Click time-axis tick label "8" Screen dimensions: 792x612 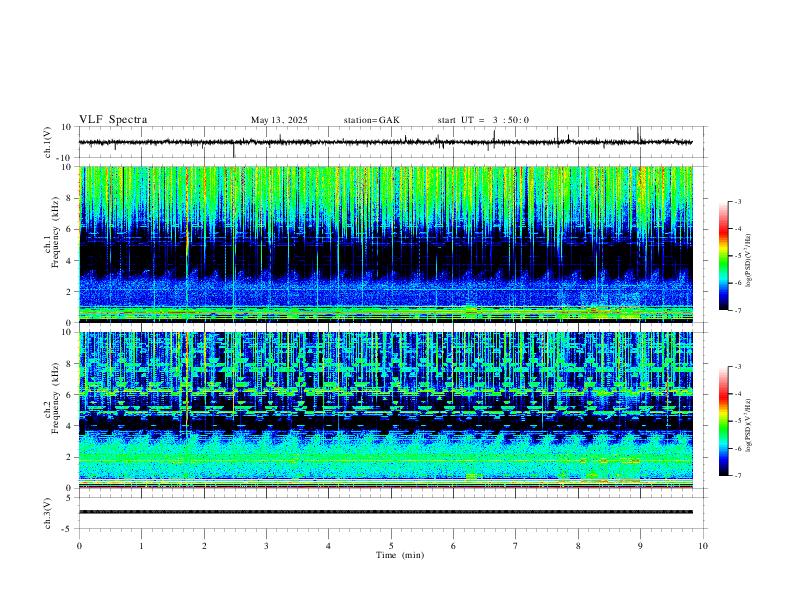(x=578, y=546)
